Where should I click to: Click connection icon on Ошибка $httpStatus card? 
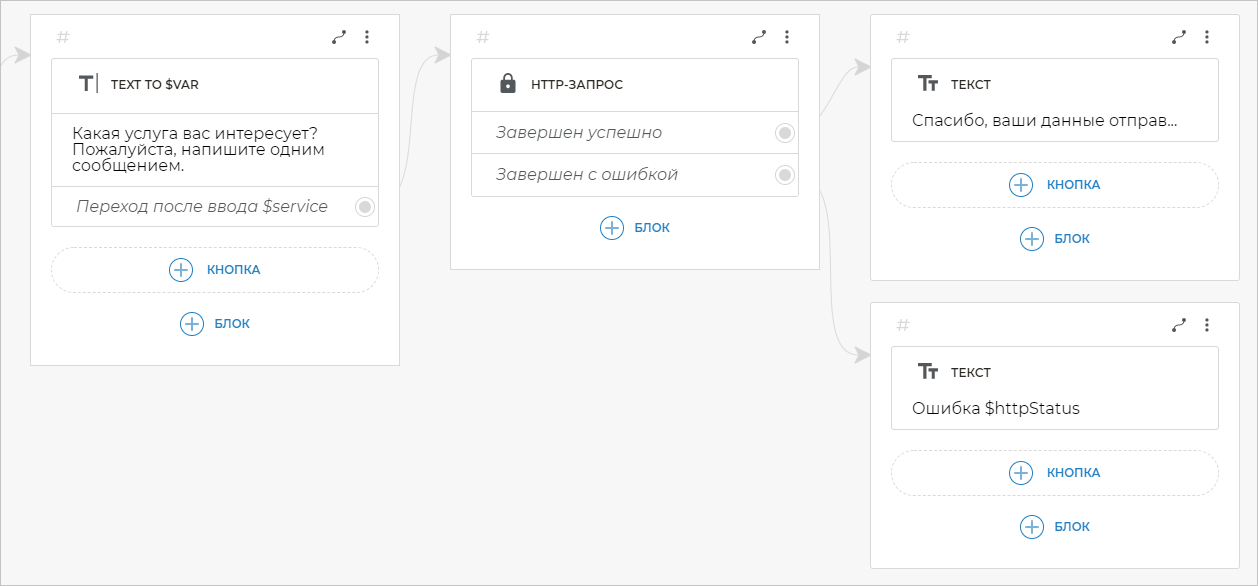(1179, 325)
